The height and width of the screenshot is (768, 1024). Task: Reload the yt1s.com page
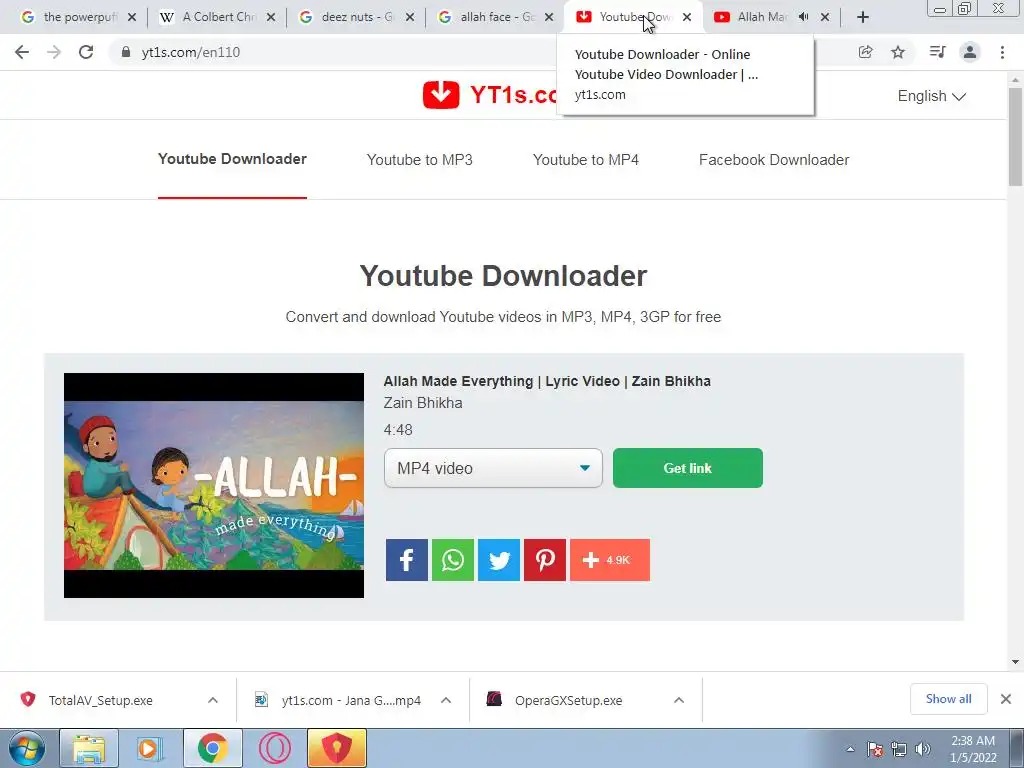point(86,52)
